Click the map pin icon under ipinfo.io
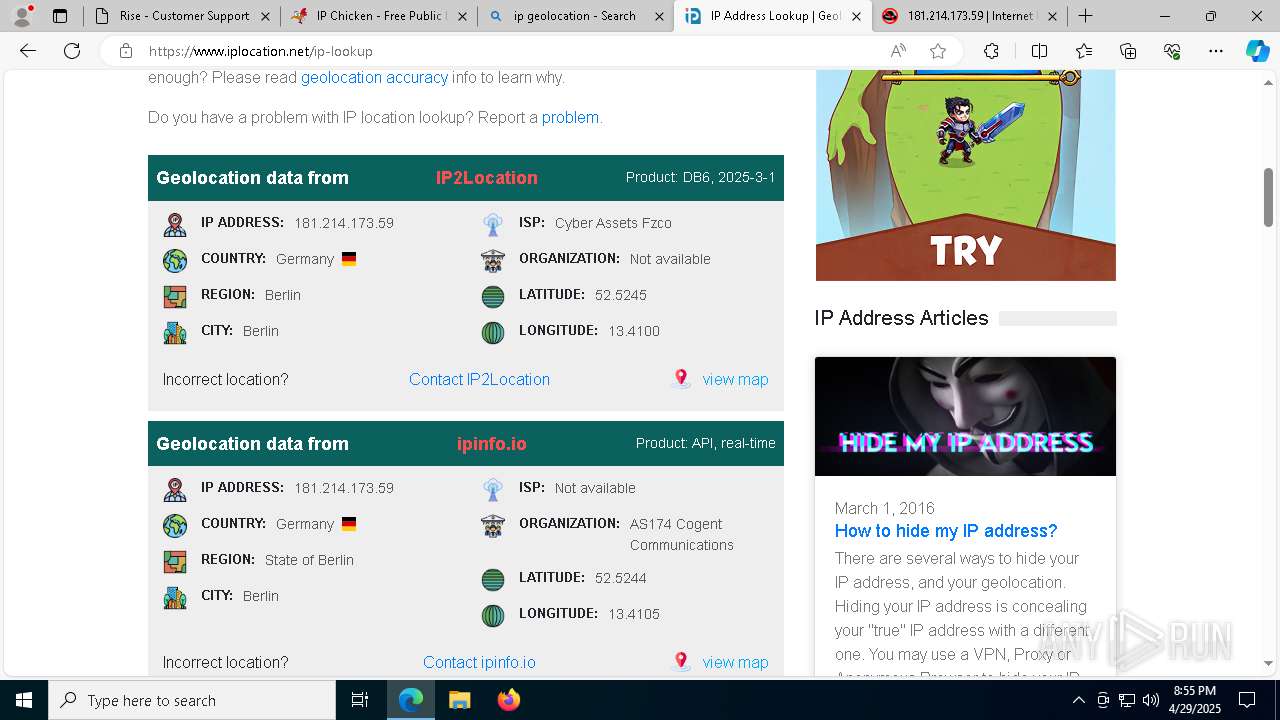1280x720 pixels. [x=681, y=661]
